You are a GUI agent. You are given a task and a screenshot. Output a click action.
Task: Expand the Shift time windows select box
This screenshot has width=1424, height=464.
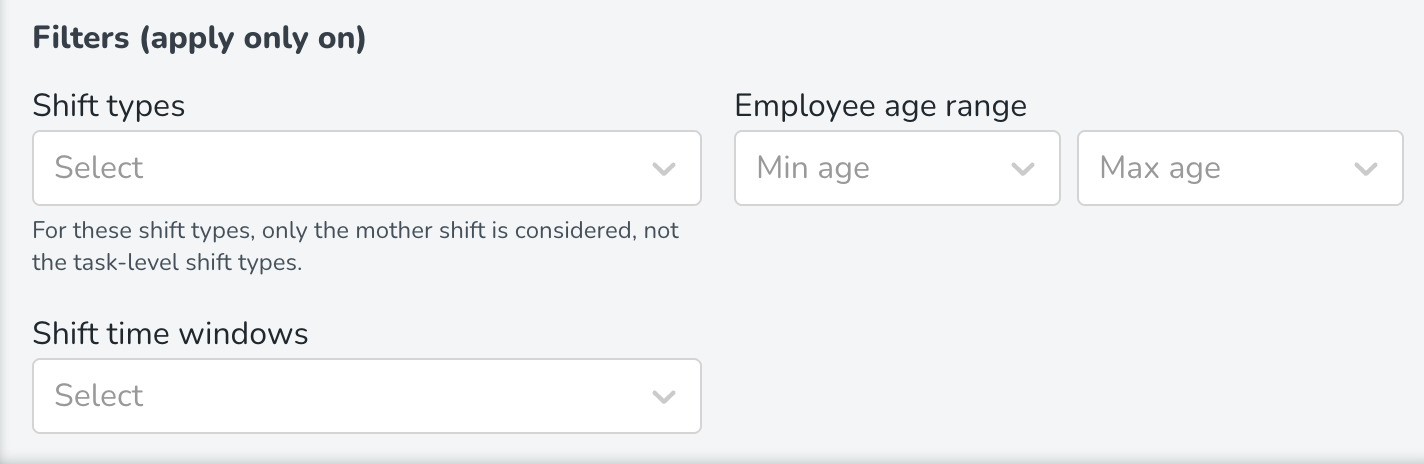pos(366,396)
